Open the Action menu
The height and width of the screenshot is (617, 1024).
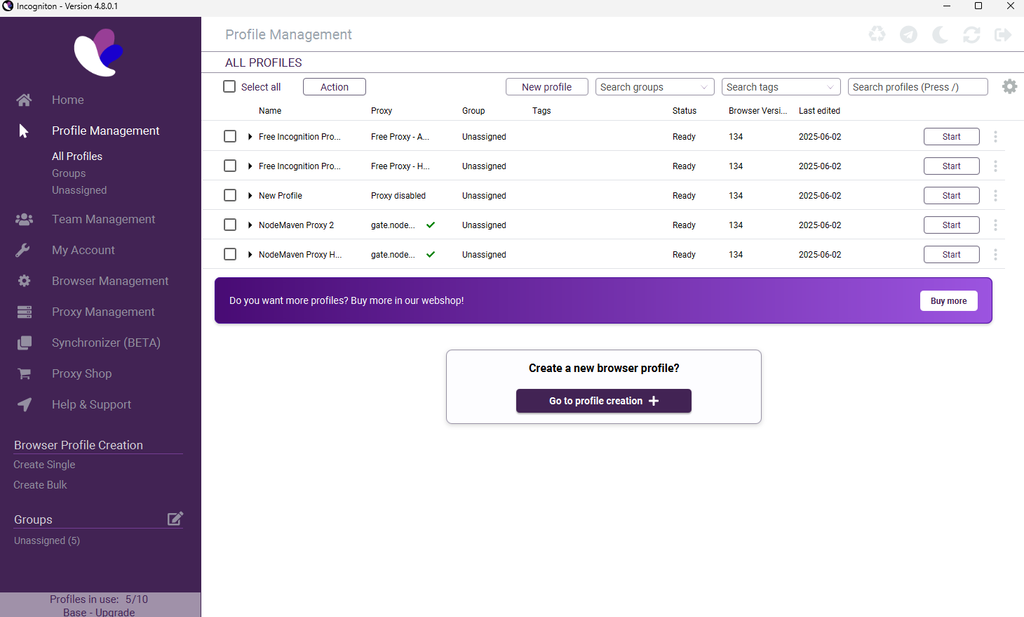pos(333,86)
